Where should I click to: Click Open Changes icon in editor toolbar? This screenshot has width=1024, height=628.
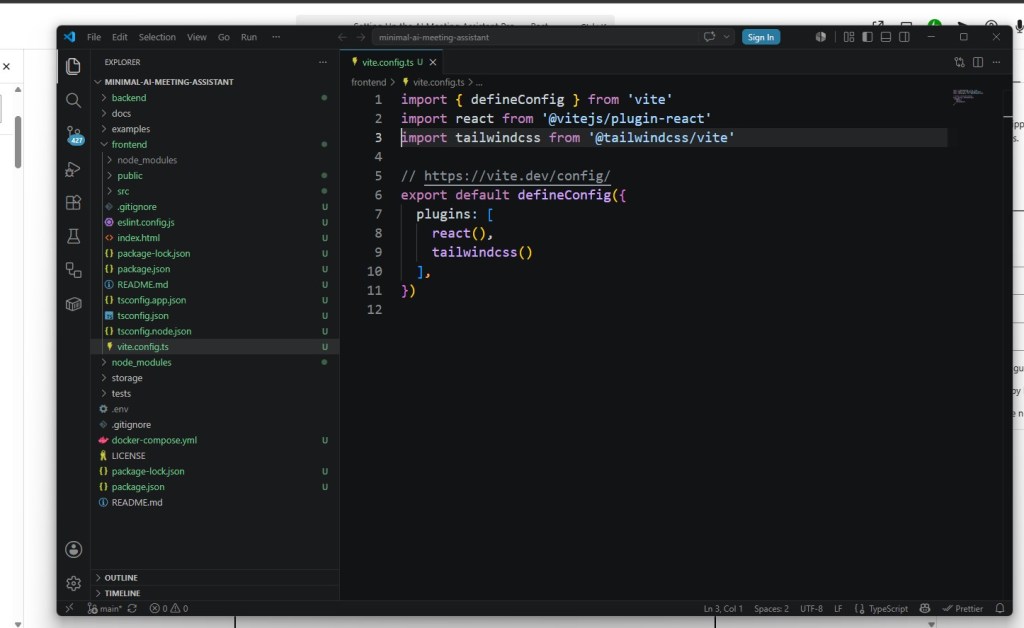coord(959,62)
